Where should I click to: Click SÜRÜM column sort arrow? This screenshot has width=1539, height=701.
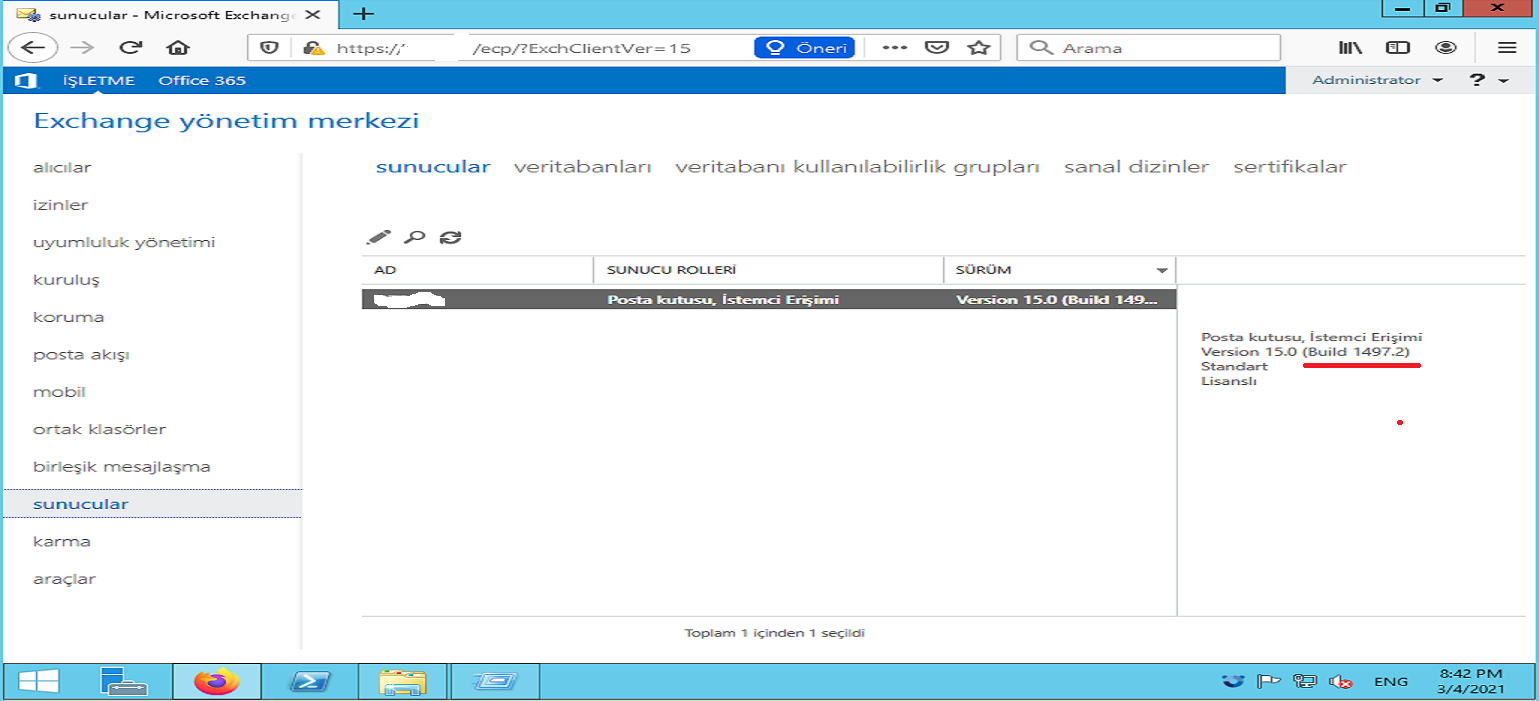click(x=1162, y=271)
